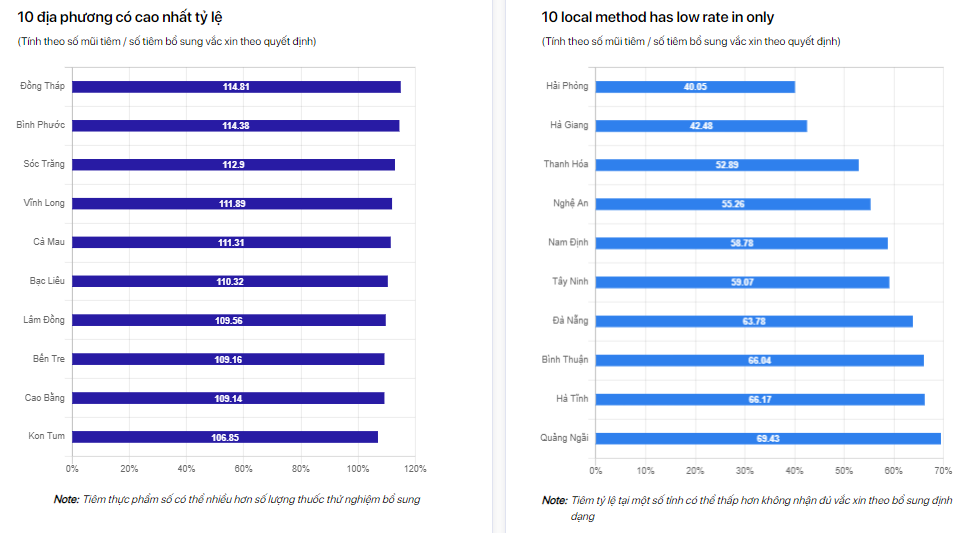975x533 pixels.
Task: Select the Bình Phước bar in left chart
Action: click(x=235, y=126)
